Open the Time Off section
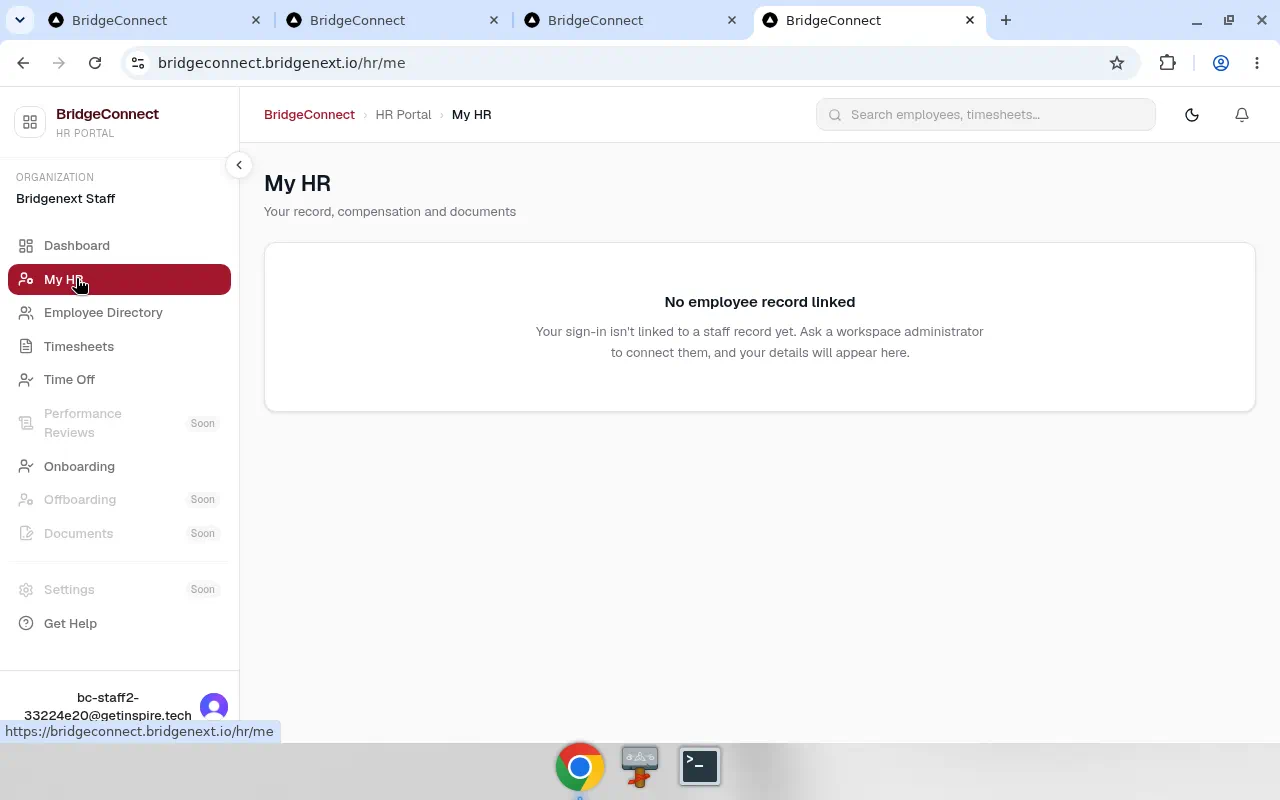This screenshot has height=800, width=1280. pos(119,380)
